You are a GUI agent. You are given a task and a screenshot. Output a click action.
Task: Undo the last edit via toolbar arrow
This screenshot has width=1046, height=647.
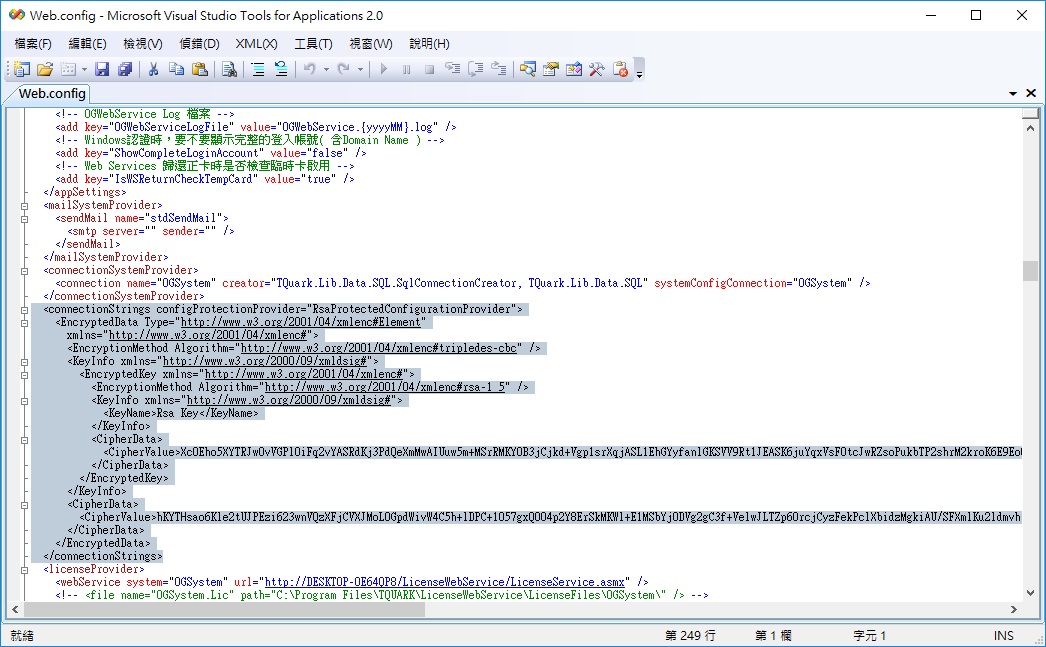(x=310, y=69)
